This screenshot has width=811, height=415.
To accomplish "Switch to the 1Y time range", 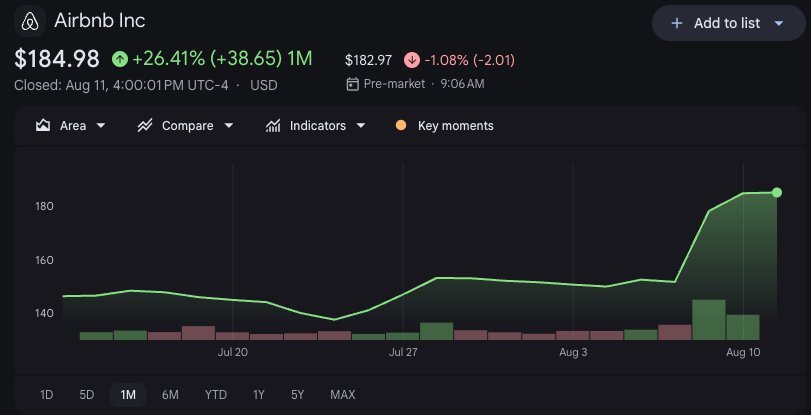I will pos(259,395).
